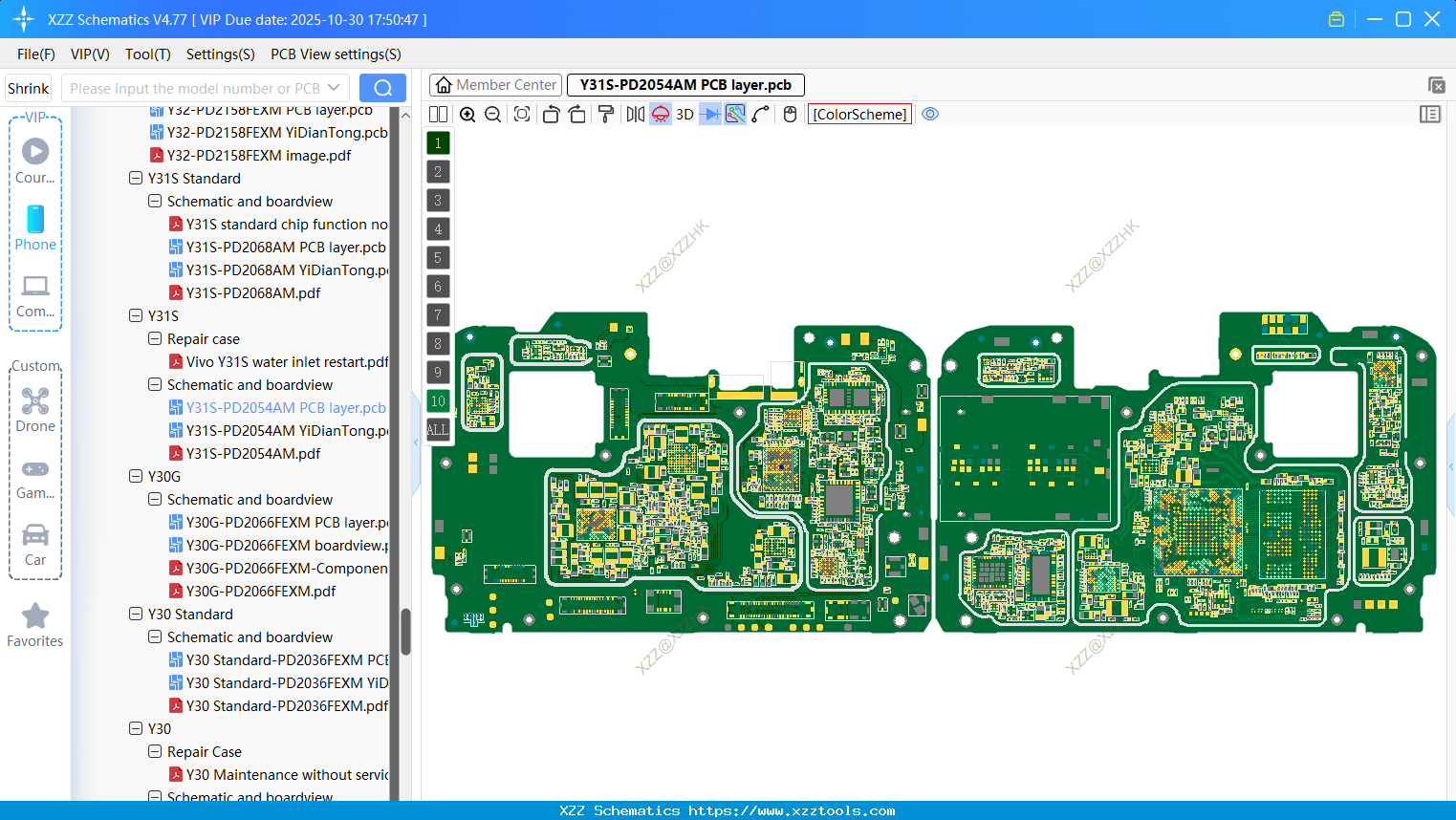Image resolution: width=1456 pixels, height=820 pixels.
Task: Rotate the PCB view counterclockwise
Action: [x=551, y=114]
